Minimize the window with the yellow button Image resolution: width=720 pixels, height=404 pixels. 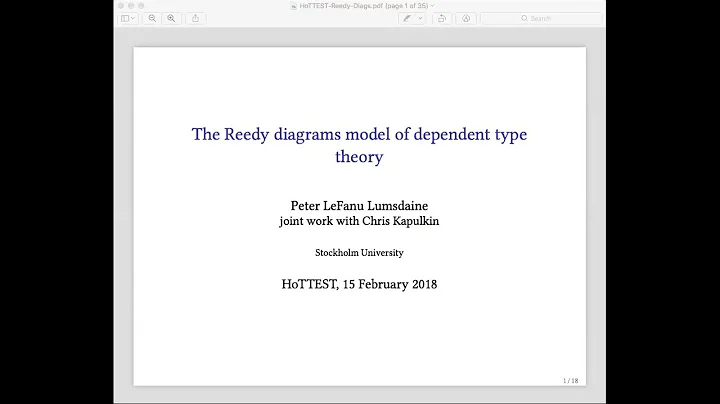point(131,6)
